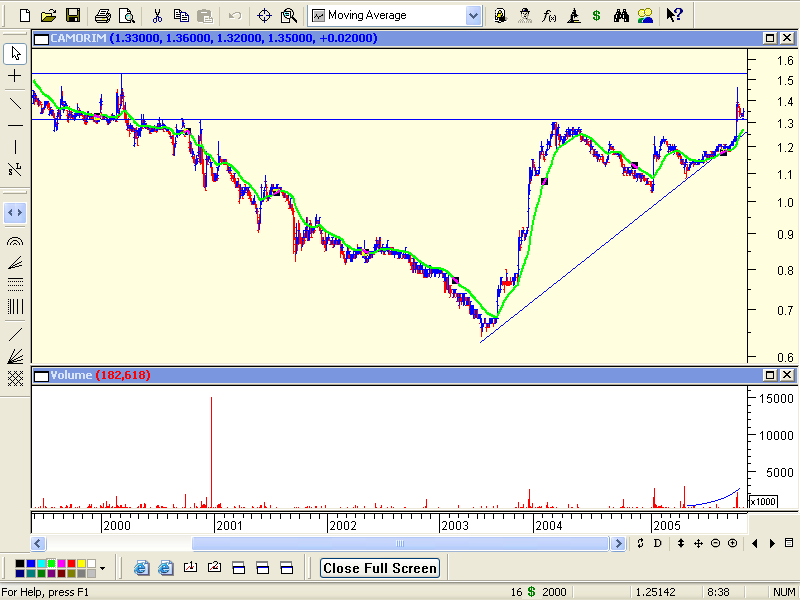The image size is (800, 600).
Task: Click the first Internet Explorer globe icon
Action: click(x=141, y=568)
